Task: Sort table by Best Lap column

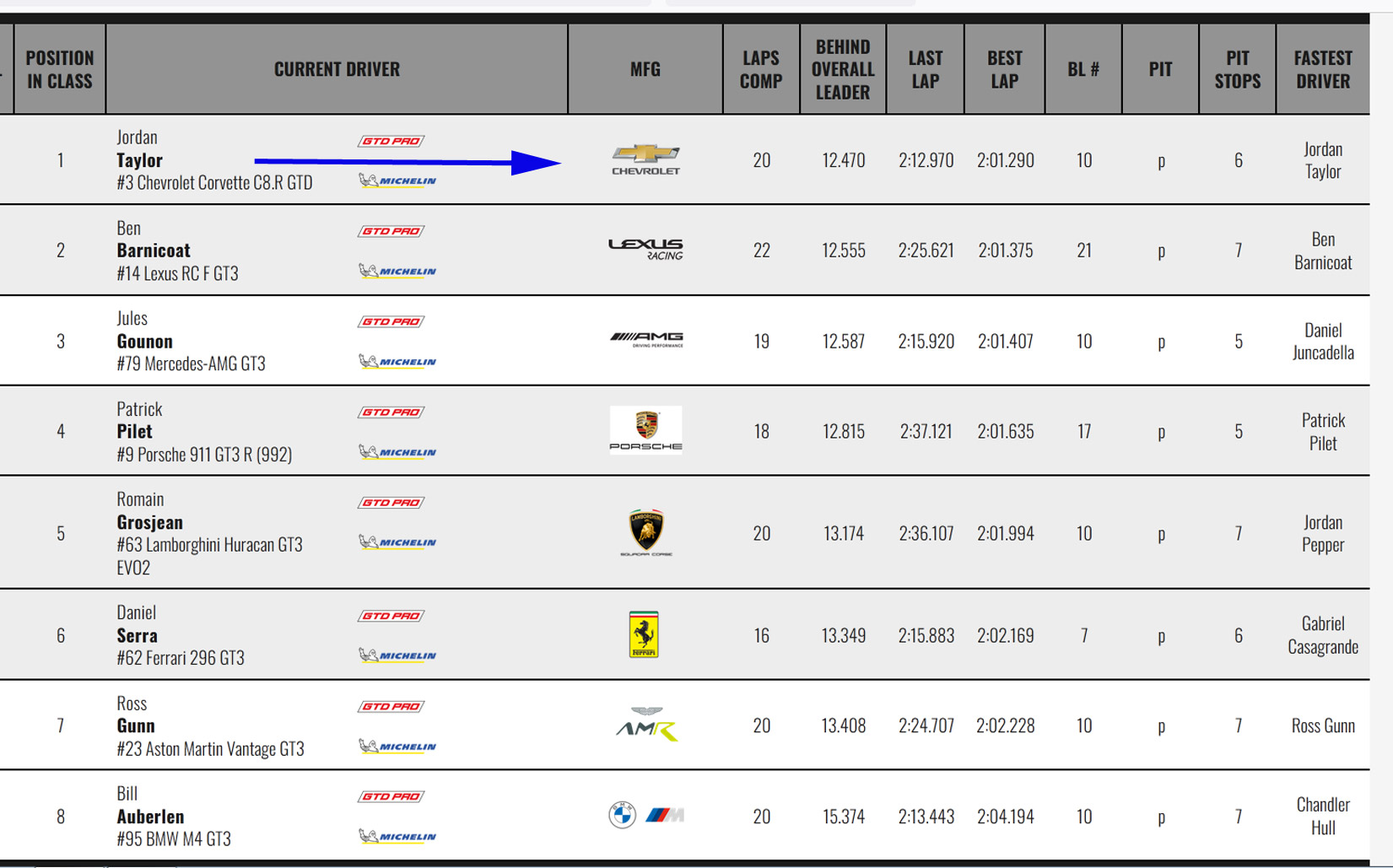Action: pyautogui.click(x=1004, y=69)
